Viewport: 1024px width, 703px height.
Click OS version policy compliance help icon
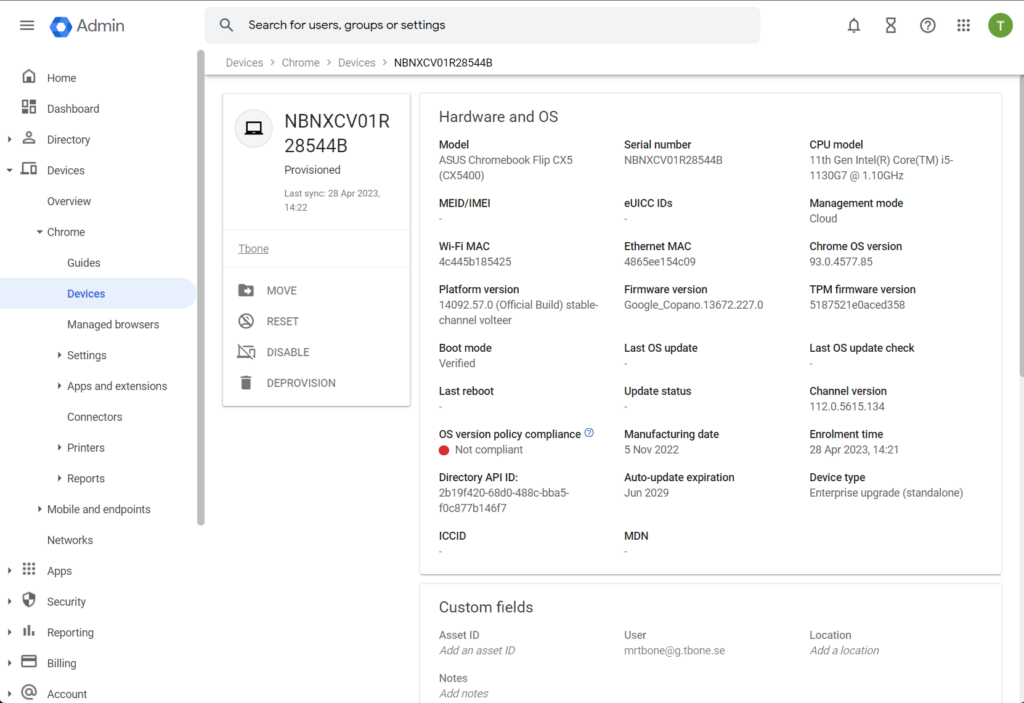pos(589,433)
